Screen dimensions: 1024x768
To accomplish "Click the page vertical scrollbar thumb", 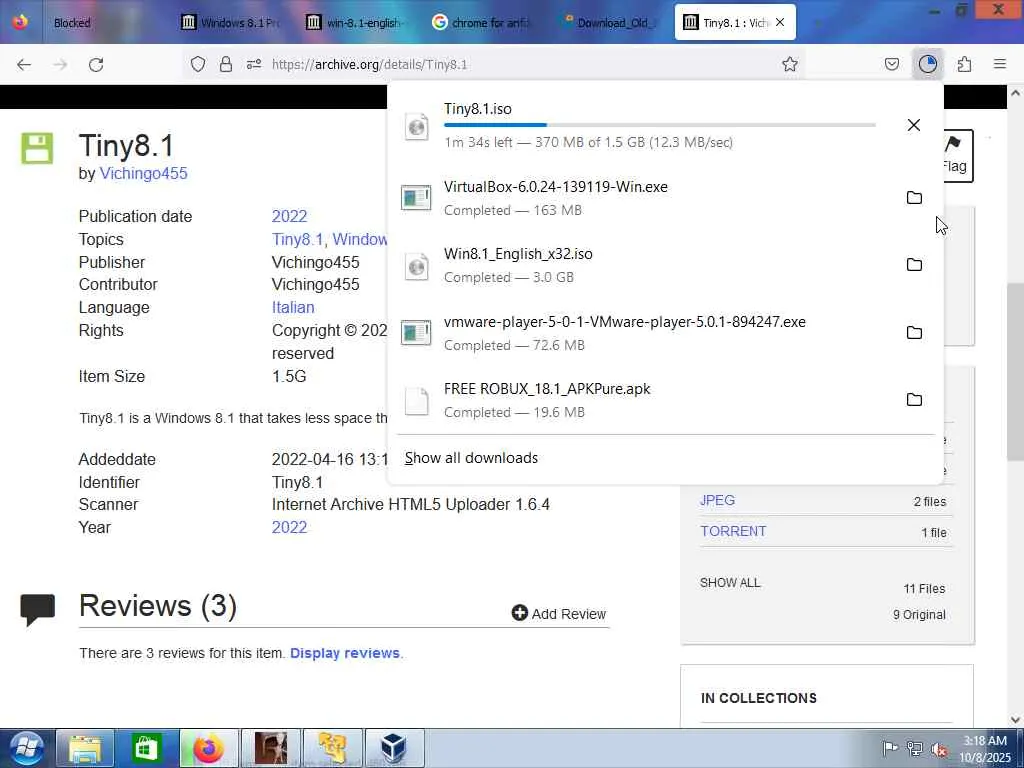I will click(1015, 371).
